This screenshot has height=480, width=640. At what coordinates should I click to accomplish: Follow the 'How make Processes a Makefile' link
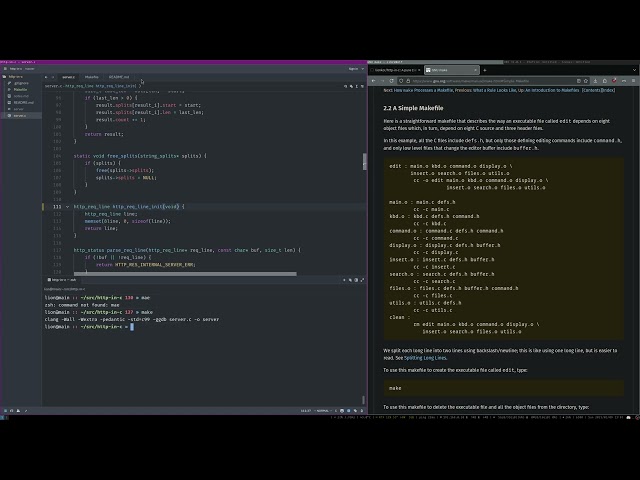pos(423,90)
